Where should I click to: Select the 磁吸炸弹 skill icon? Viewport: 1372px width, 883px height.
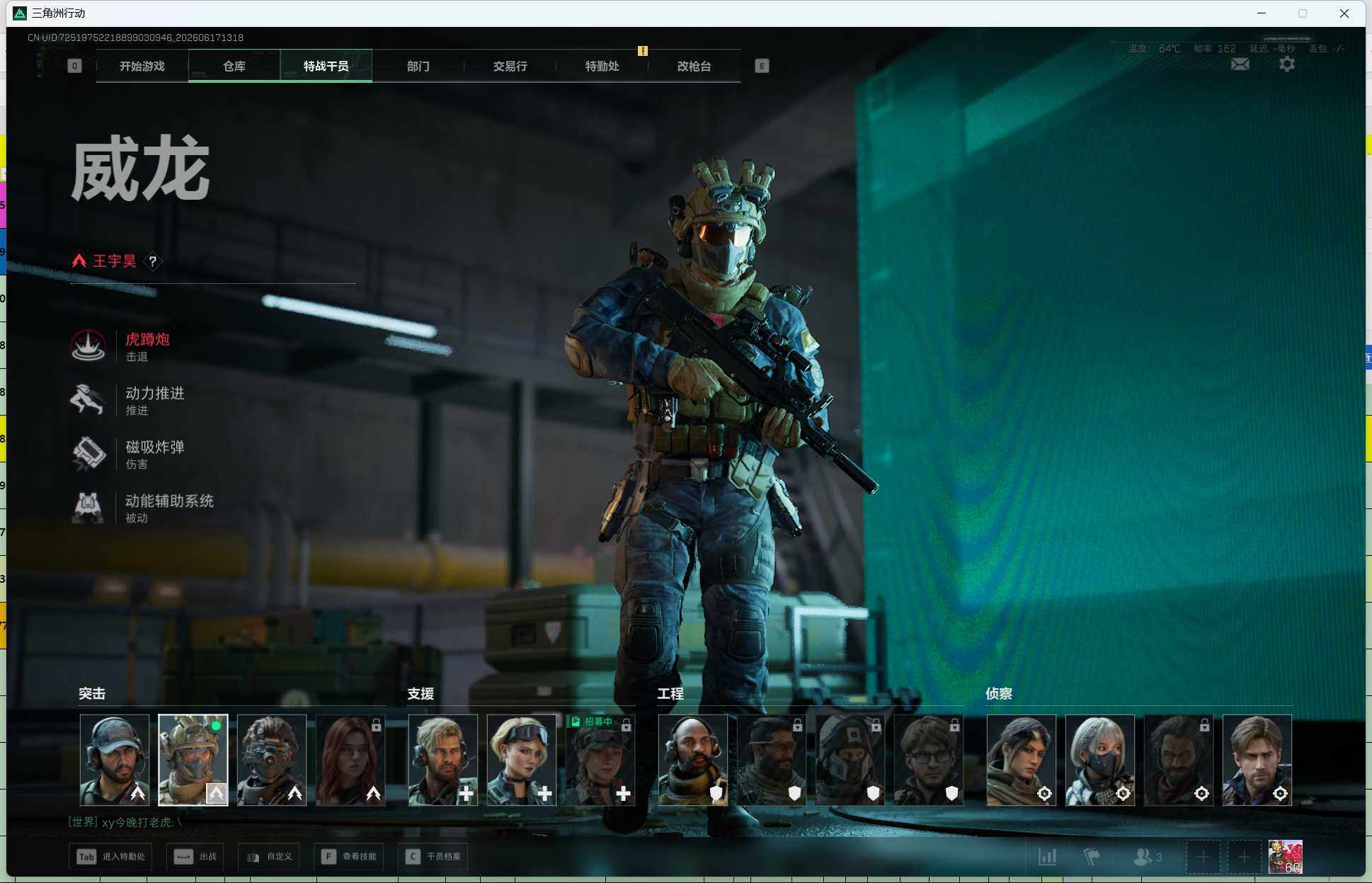(x=88, y=453)
